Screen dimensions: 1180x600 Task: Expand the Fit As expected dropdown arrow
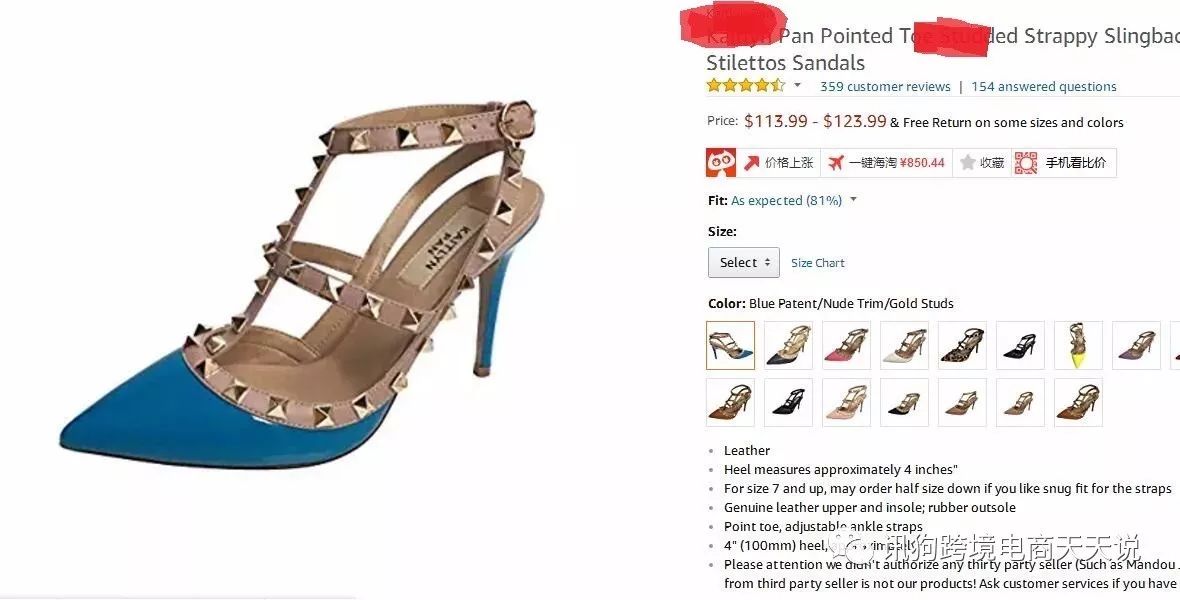(x=853, y=199)
